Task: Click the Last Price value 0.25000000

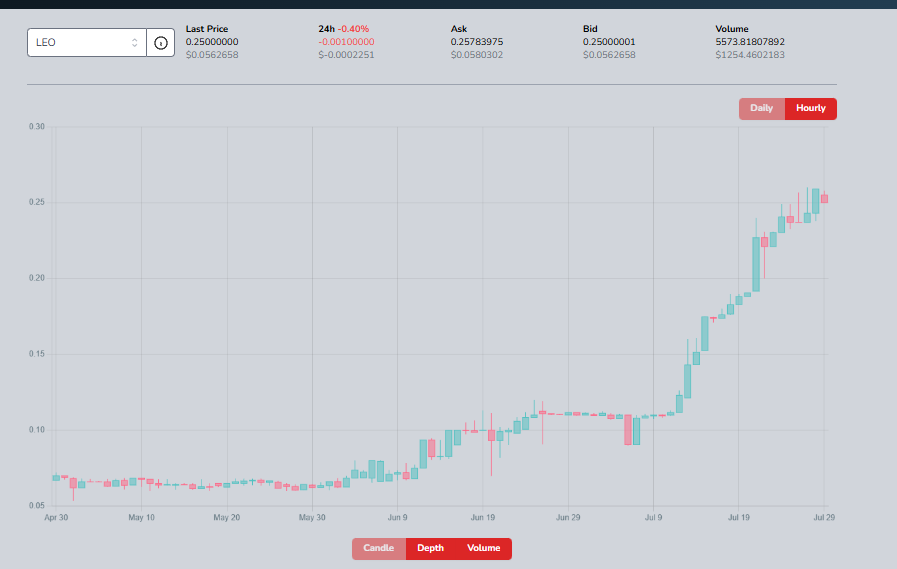Action: pyautogui.click(x=212, y=42)
